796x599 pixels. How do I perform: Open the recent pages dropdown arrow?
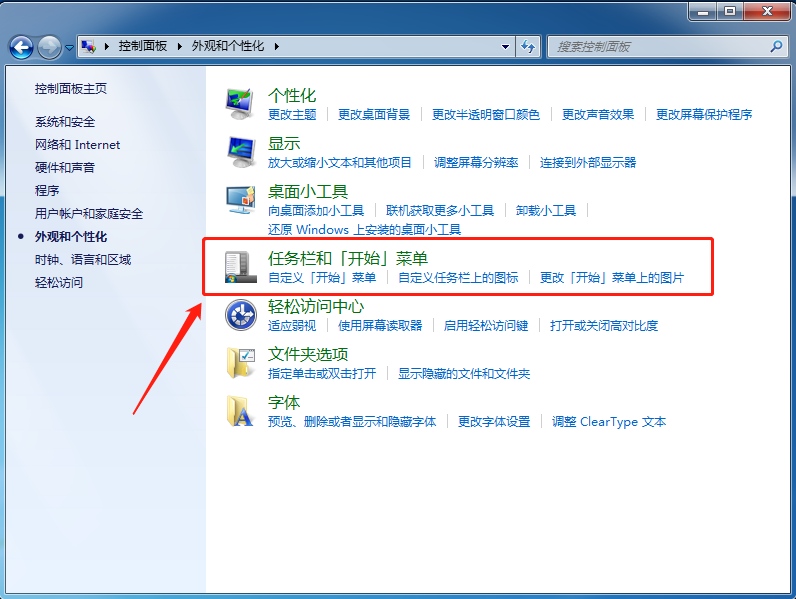pos(69,47)
